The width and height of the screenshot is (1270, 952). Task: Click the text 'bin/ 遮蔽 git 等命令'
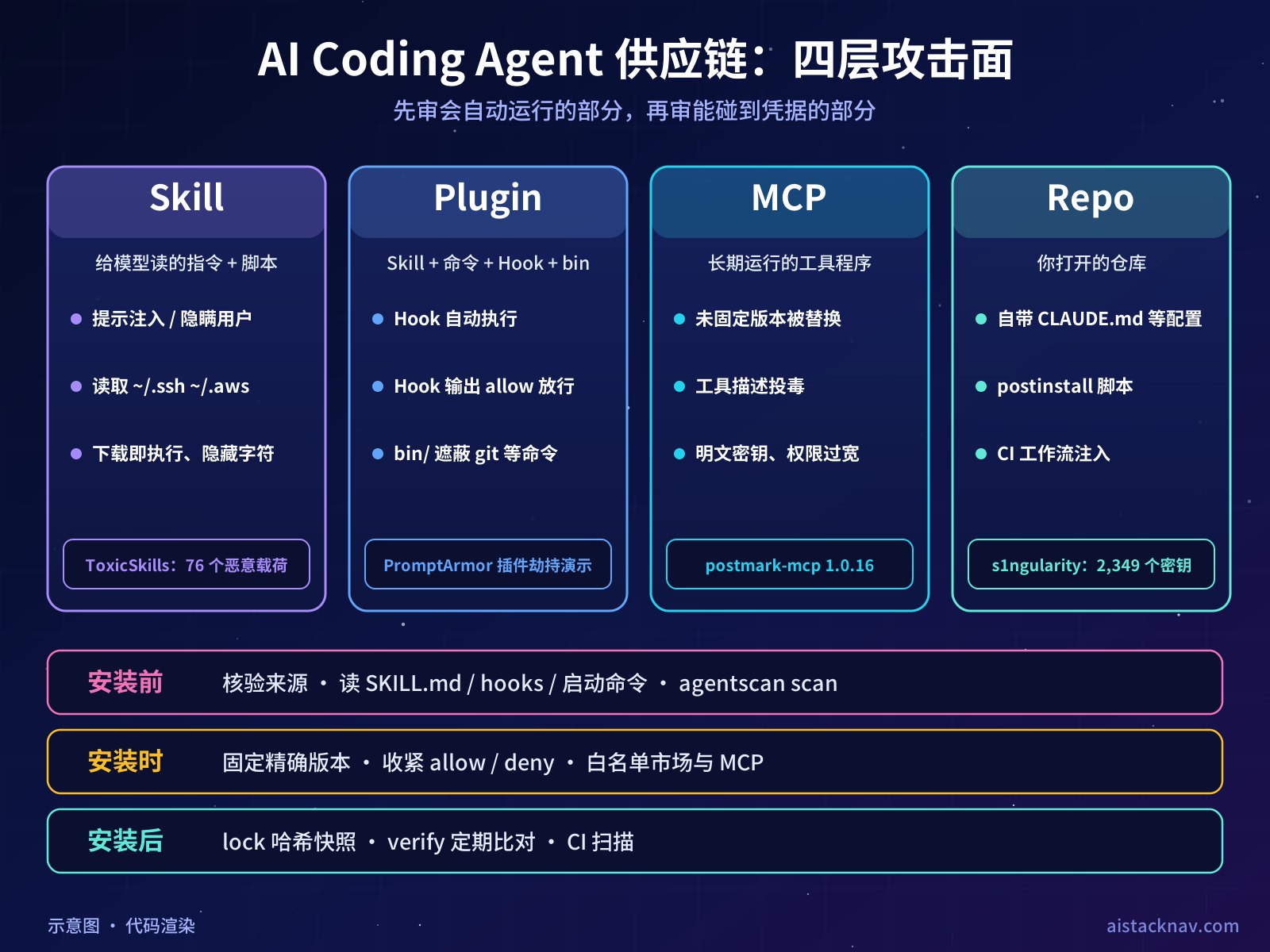475,454
